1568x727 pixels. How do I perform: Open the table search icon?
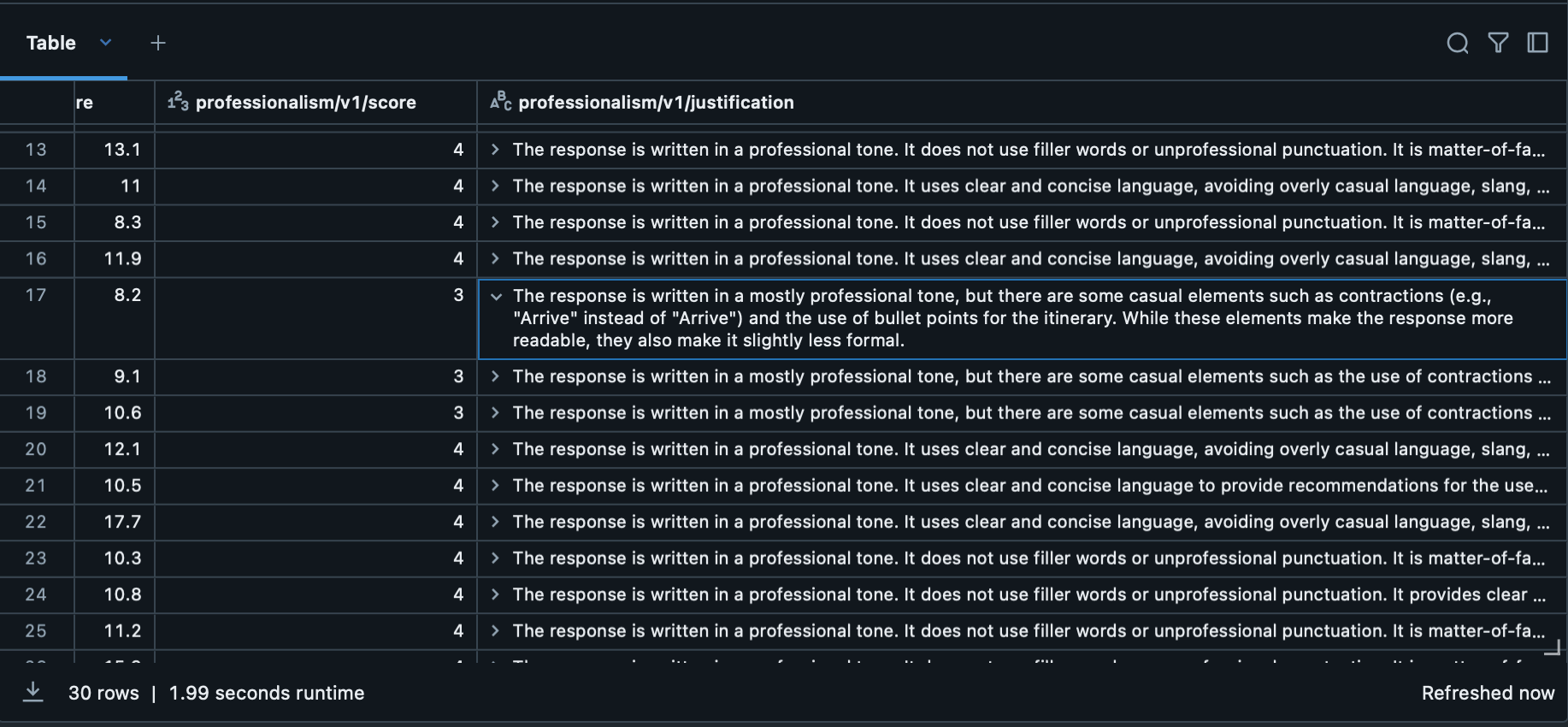1458,43
